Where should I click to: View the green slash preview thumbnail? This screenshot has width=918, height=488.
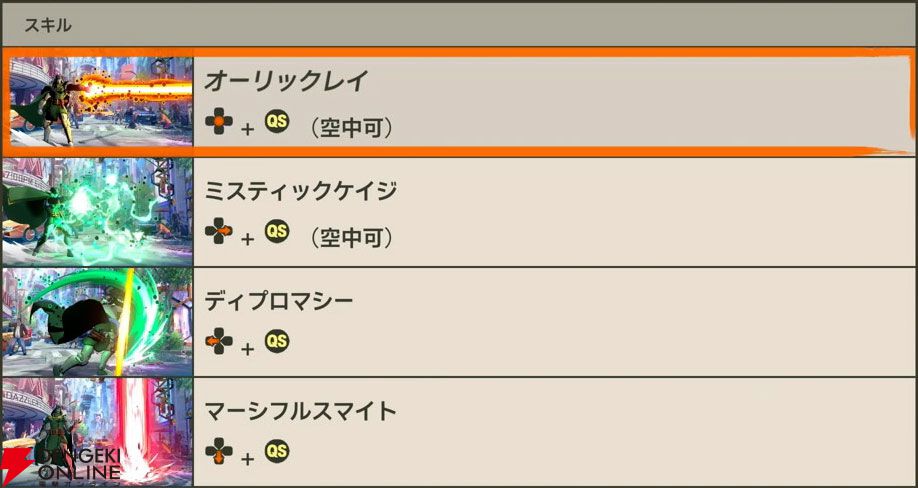coord(97,322)
